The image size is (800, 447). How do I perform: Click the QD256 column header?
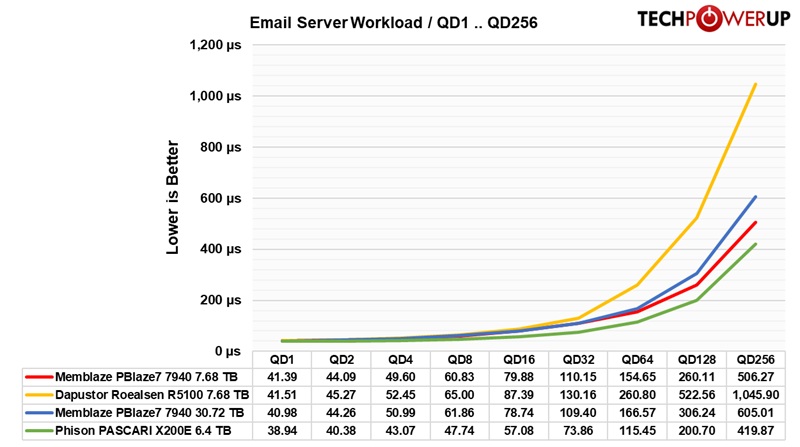pyautogui.click(x=755, y=358)
